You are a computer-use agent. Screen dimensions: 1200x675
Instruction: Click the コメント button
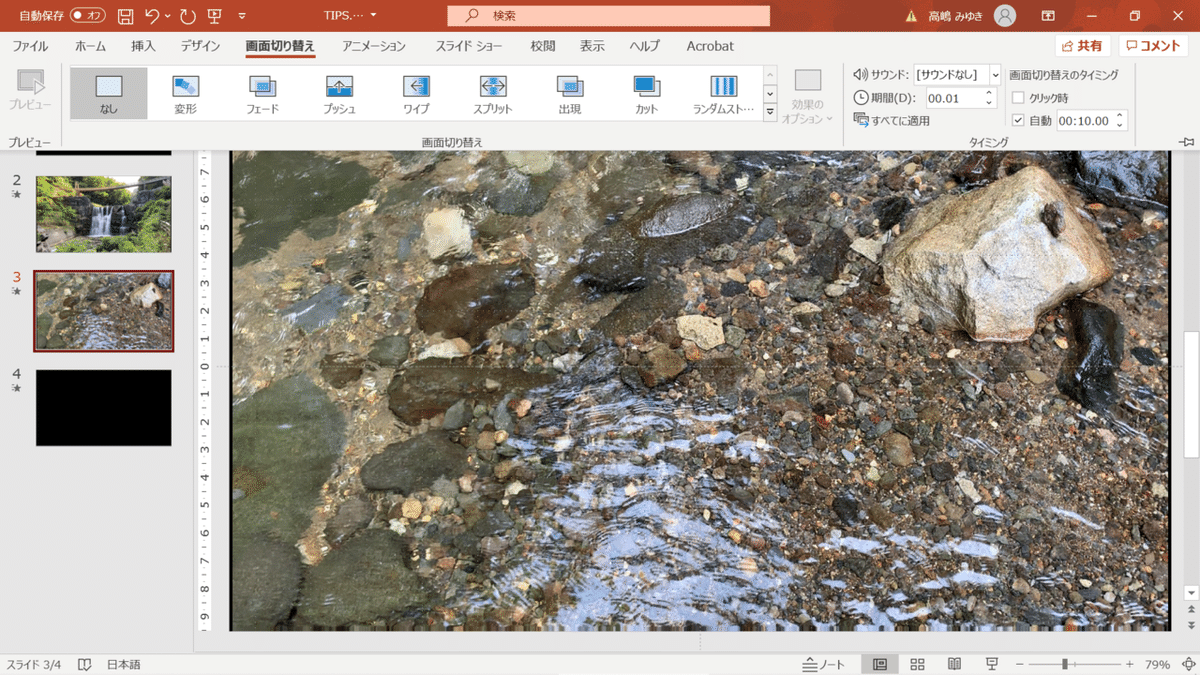coord(1153,46)
